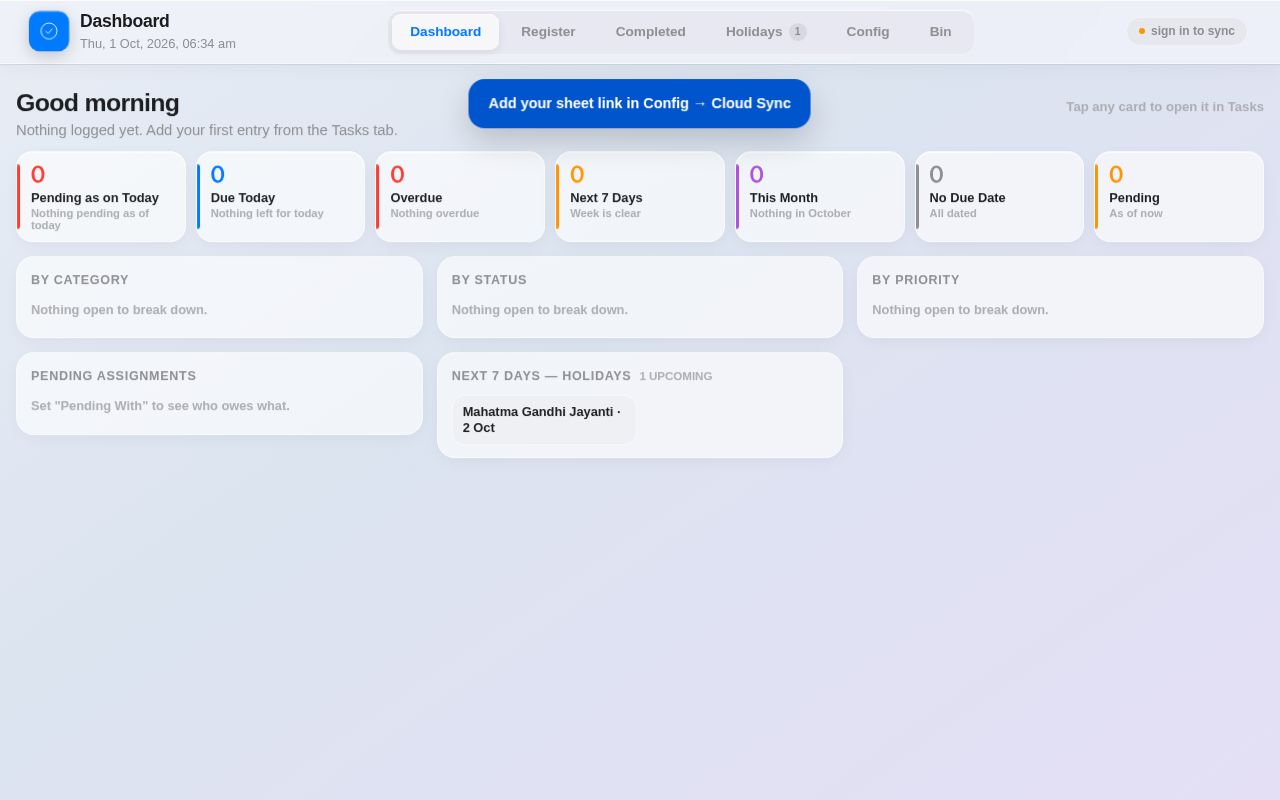1280x800 pixels.
Task: Click the Pending Assignments panel heading
Action: [x=114, y=376]
